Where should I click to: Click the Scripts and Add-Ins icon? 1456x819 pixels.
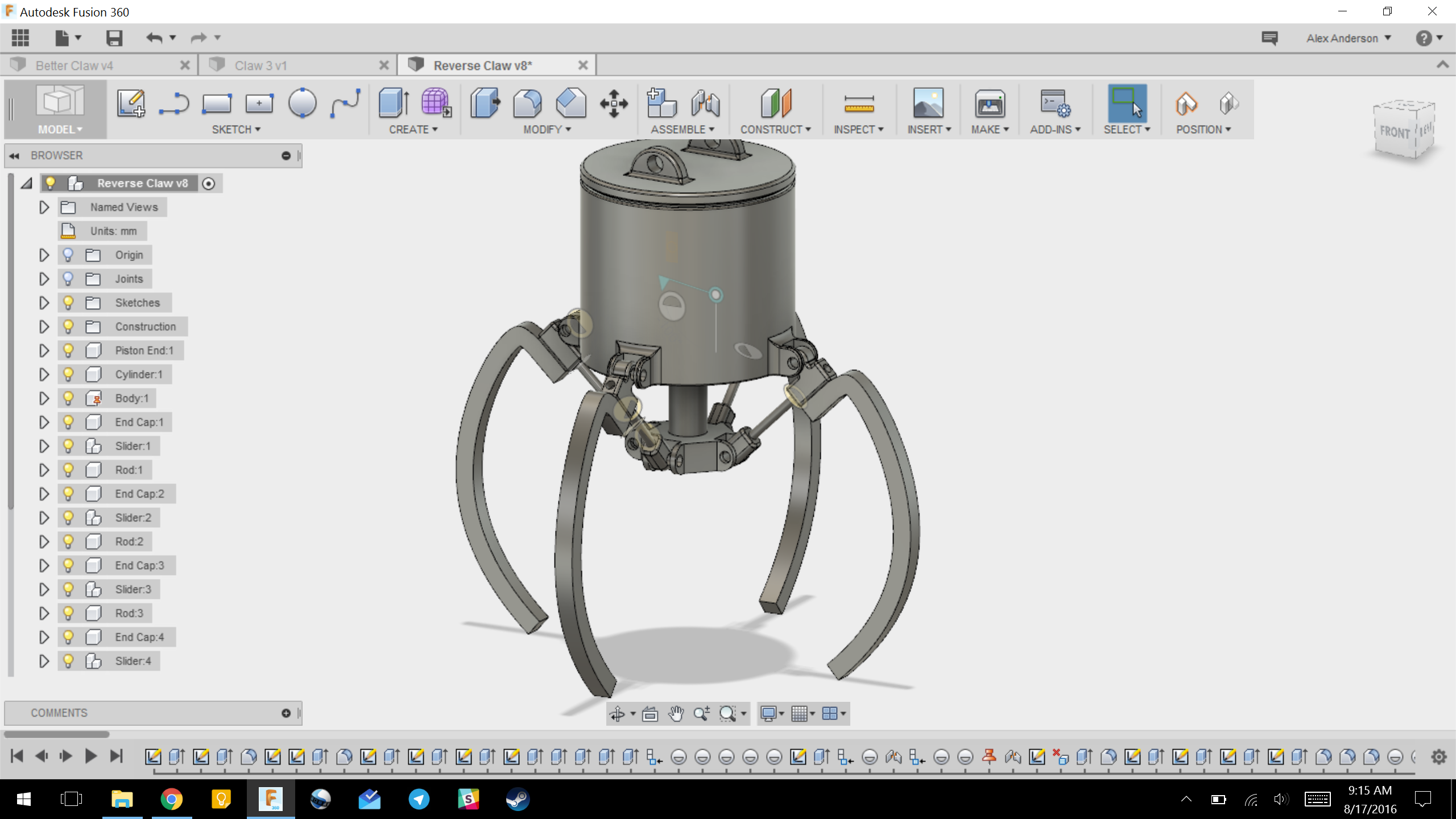tap(1055, 103)
